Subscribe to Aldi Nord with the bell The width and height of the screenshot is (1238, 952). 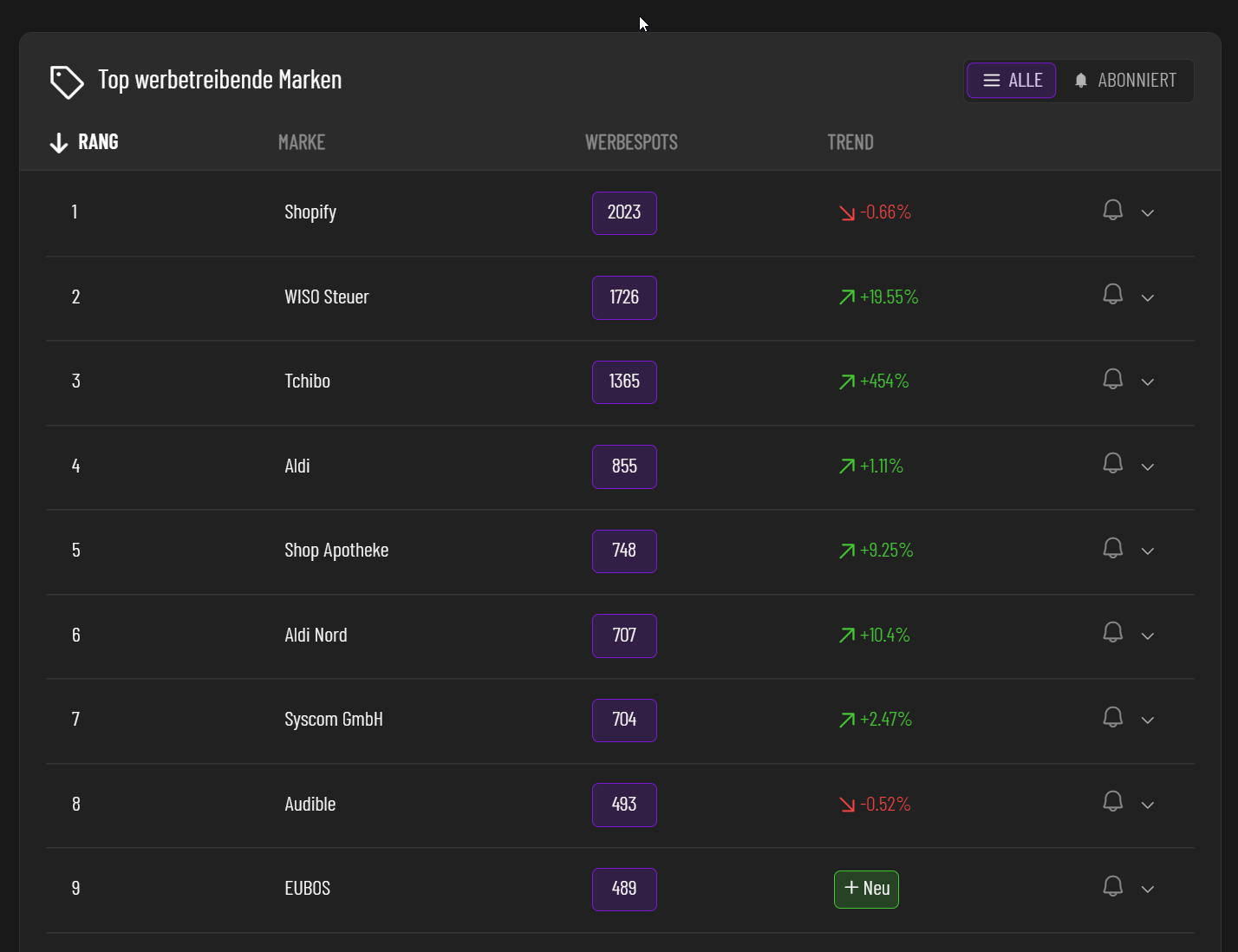1112,632
